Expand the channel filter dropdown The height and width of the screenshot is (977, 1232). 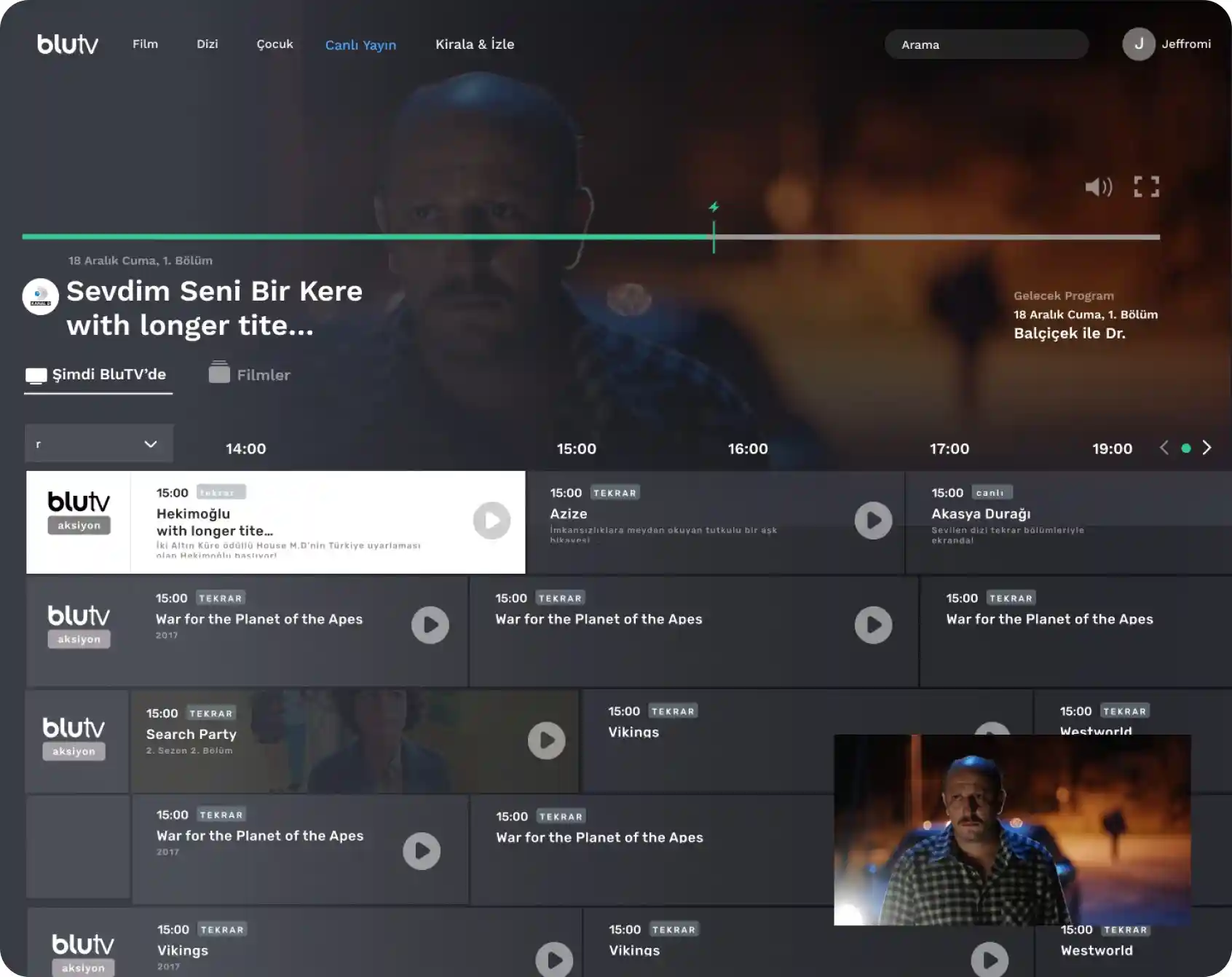(x=99, y=443)
